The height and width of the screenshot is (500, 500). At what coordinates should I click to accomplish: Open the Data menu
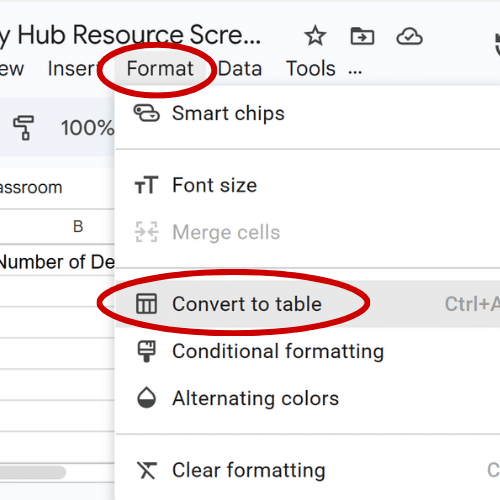(x=240, y=69)
